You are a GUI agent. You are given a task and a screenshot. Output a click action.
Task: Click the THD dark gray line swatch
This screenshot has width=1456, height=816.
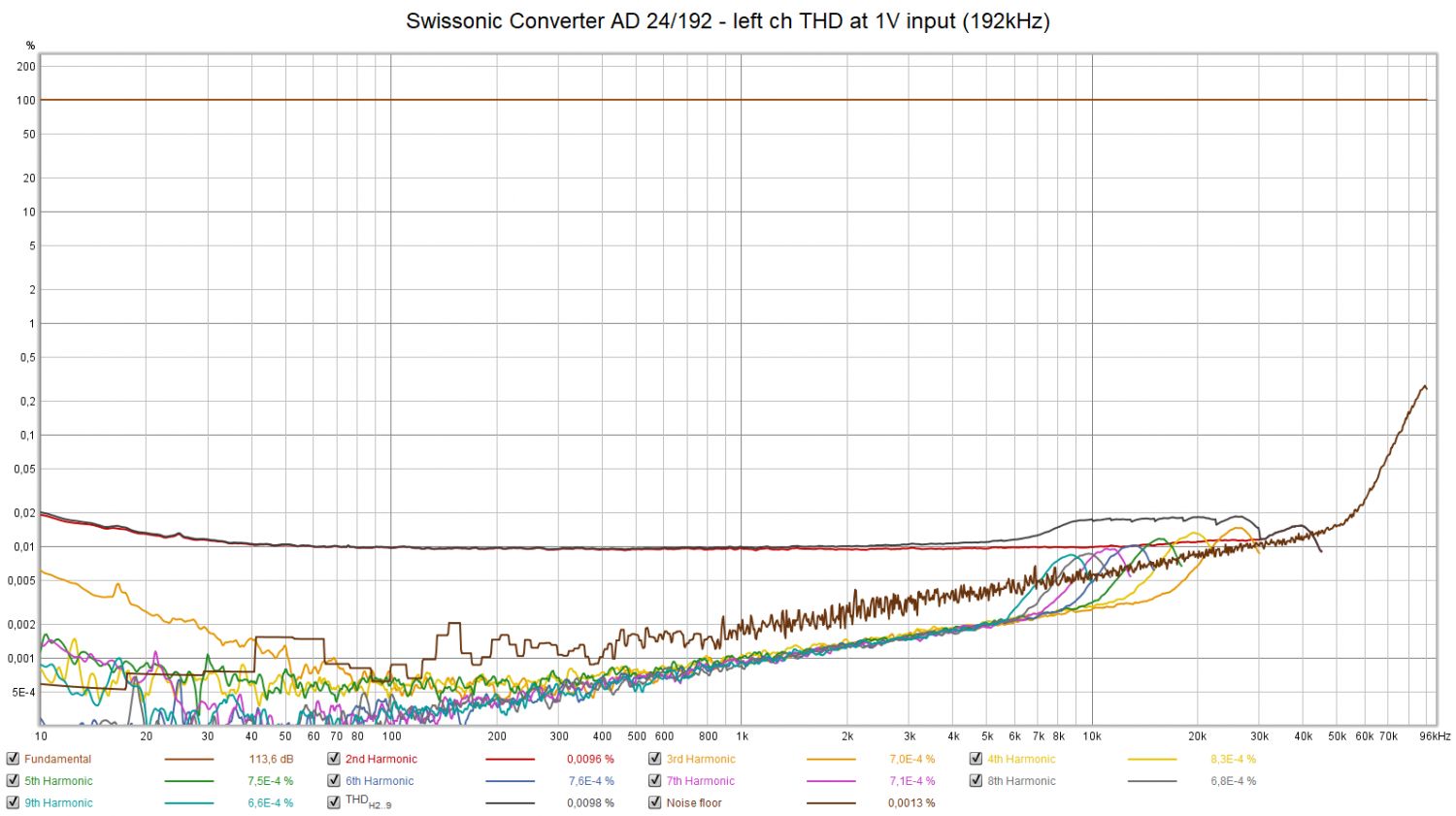point(511,803)
